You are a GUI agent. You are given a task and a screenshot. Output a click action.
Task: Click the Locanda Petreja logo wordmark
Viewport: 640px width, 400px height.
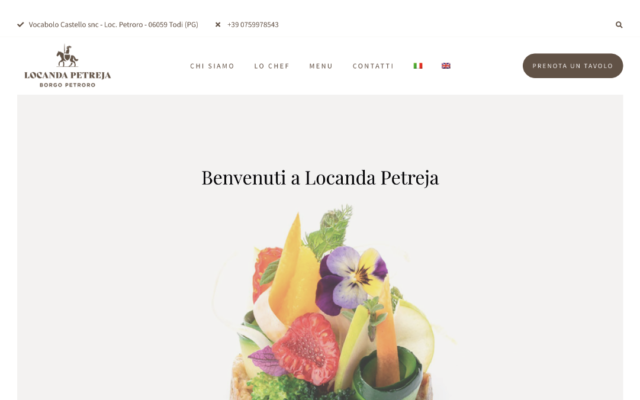(x=67, y=75)
